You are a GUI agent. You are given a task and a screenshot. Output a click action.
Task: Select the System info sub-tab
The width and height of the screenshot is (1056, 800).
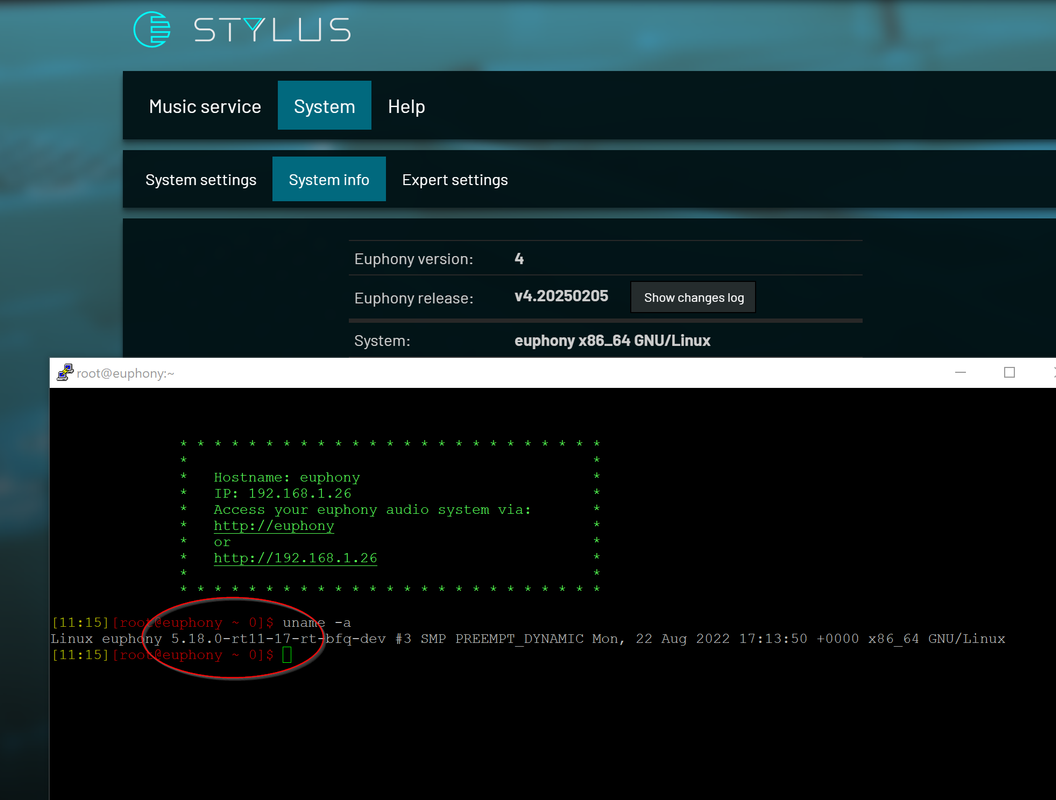point(329,179)
